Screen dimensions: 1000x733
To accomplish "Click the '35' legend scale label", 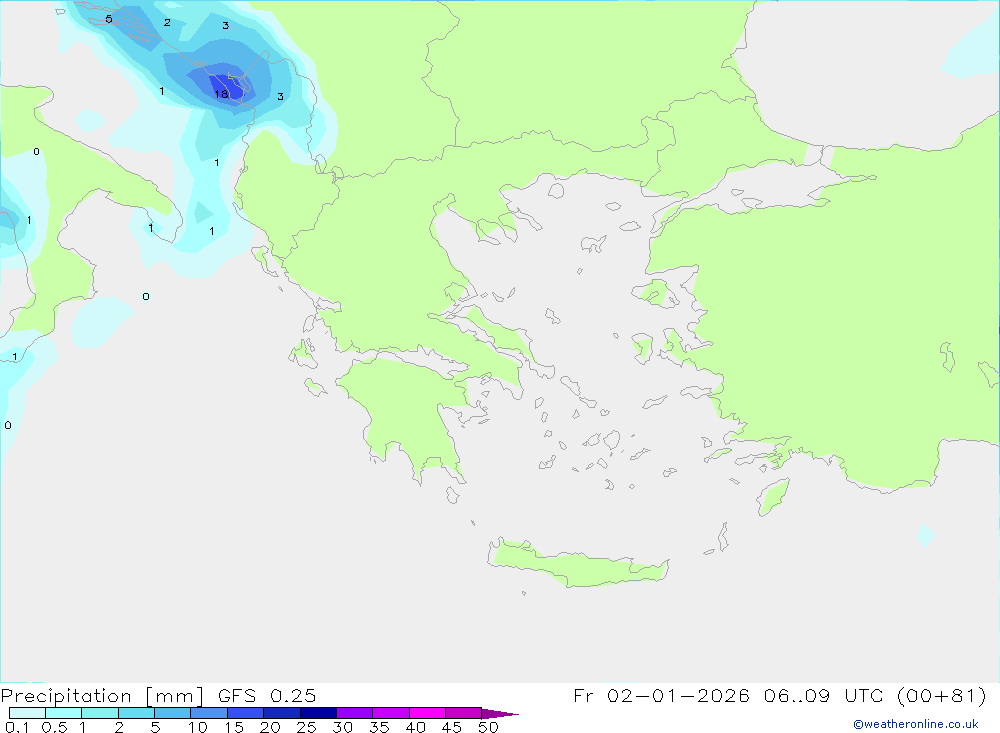I will click(x=379, y=727).
